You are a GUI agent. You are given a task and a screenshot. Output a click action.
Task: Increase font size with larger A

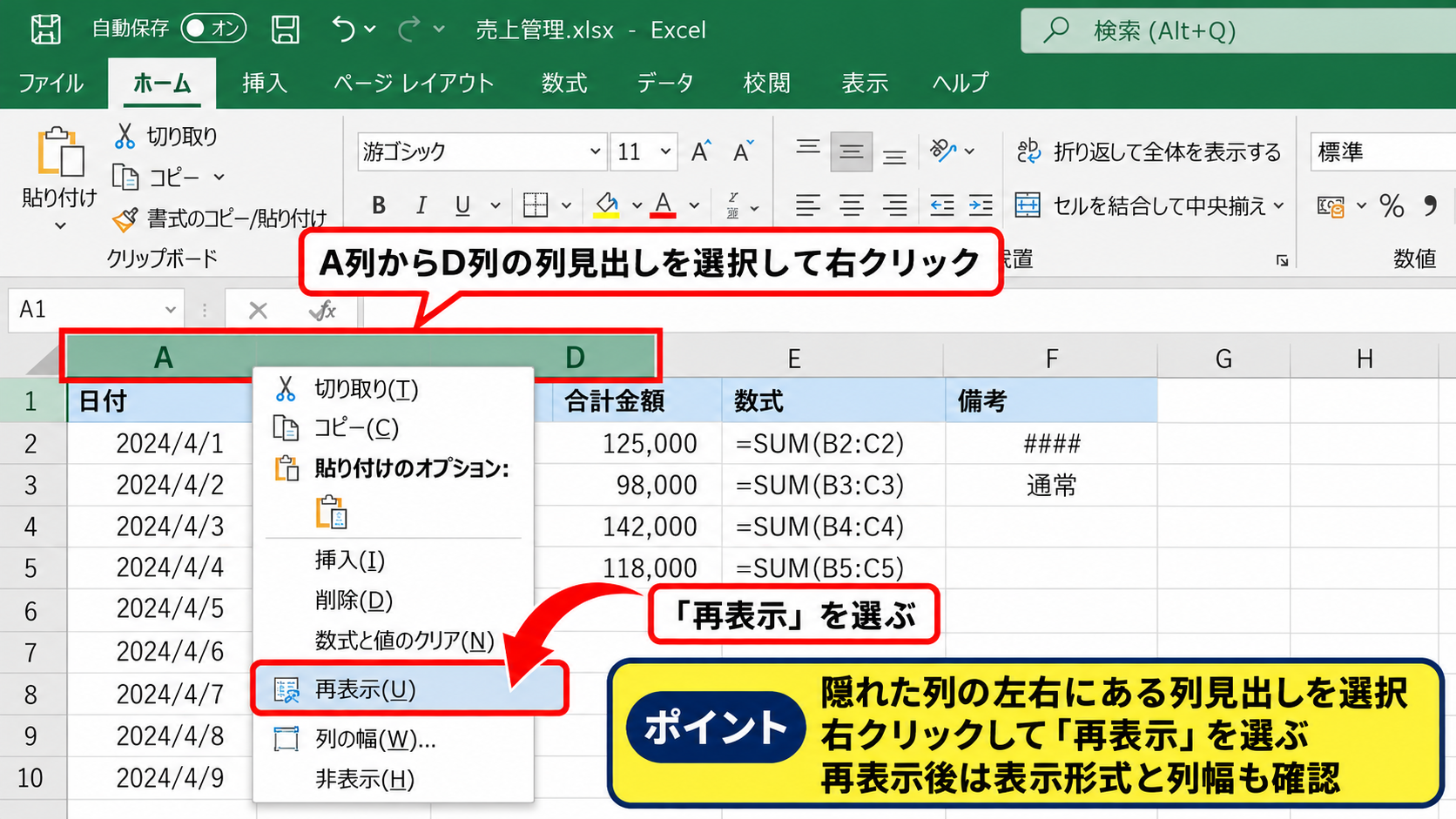702,151
